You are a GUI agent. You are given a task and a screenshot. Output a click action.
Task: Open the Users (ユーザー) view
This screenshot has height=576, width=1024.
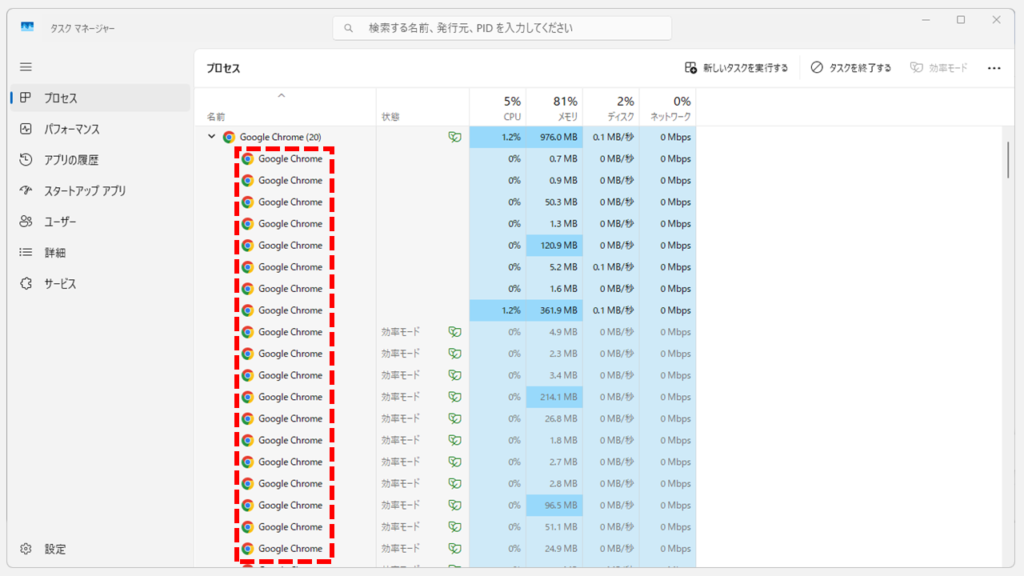click(x=70, y=221)
